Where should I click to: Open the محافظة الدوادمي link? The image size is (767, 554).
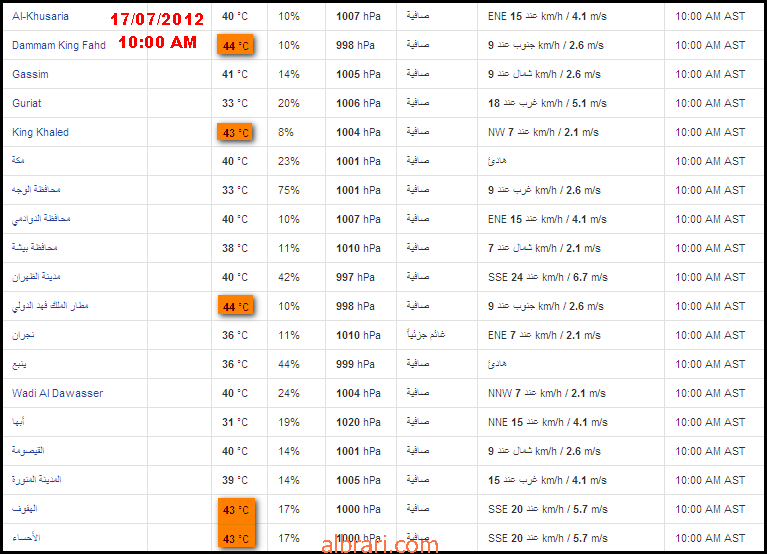41,219
